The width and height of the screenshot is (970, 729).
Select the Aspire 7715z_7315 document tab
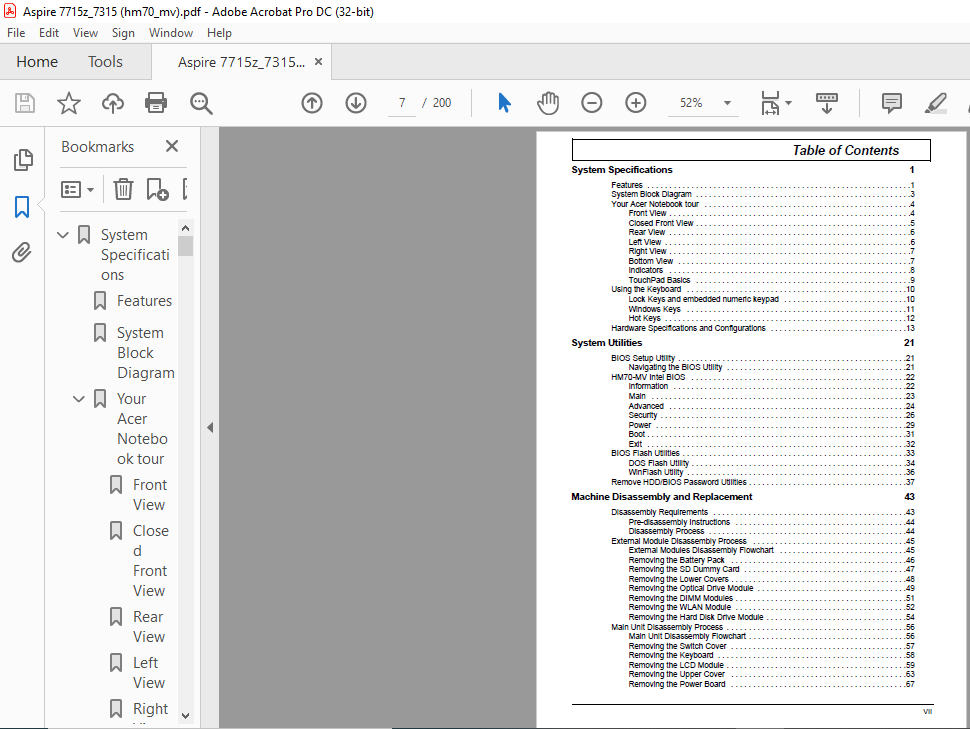pyautogui.click(x=241, y=63)
